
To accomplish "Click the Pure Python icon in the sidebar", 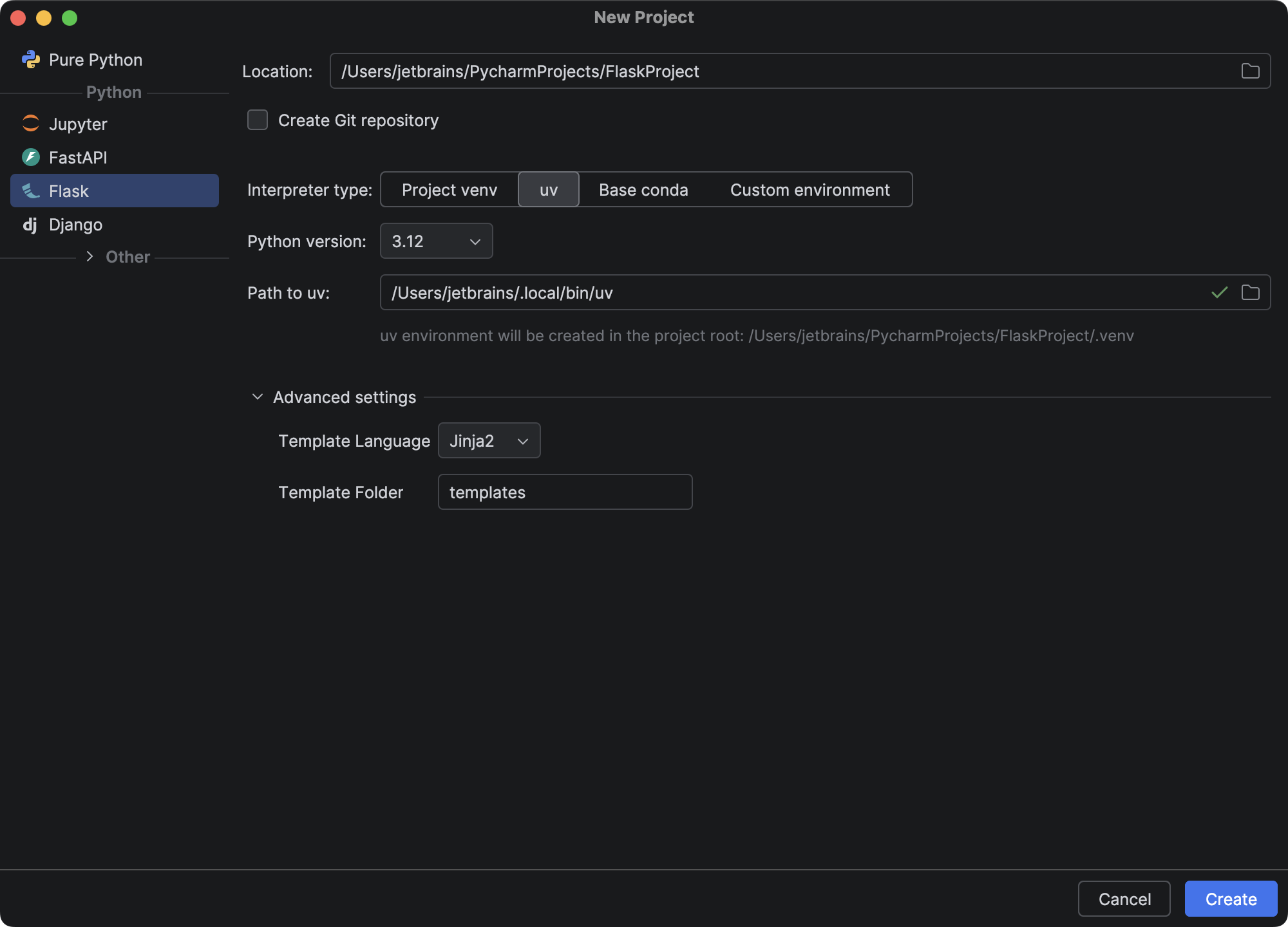I will [30, 60].
